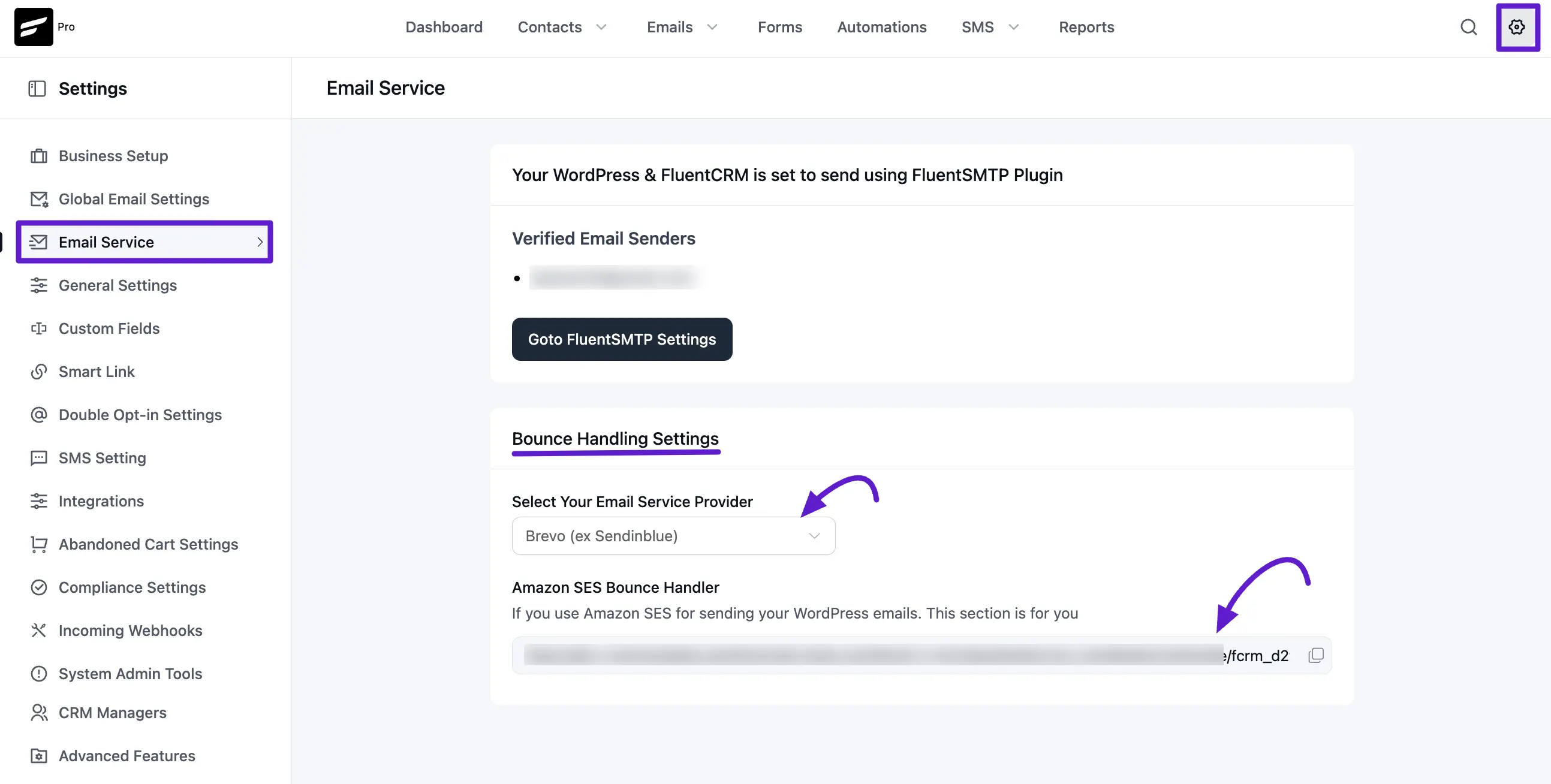Open the Forms page
The height and width of the screenshot is (784, 1551).
pos(780,27)
